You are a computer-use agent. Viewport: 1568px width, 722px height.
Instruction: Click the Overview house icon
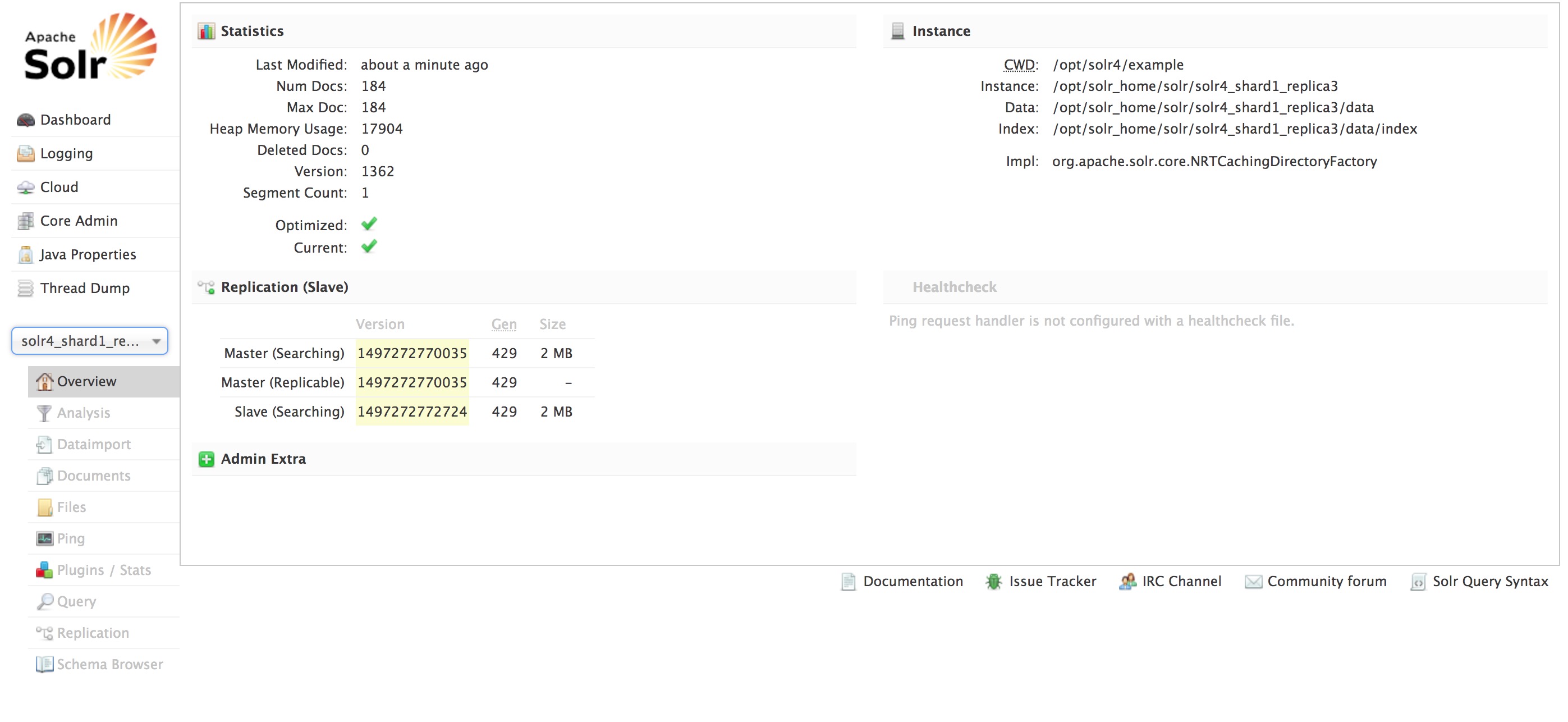point(44,382)
